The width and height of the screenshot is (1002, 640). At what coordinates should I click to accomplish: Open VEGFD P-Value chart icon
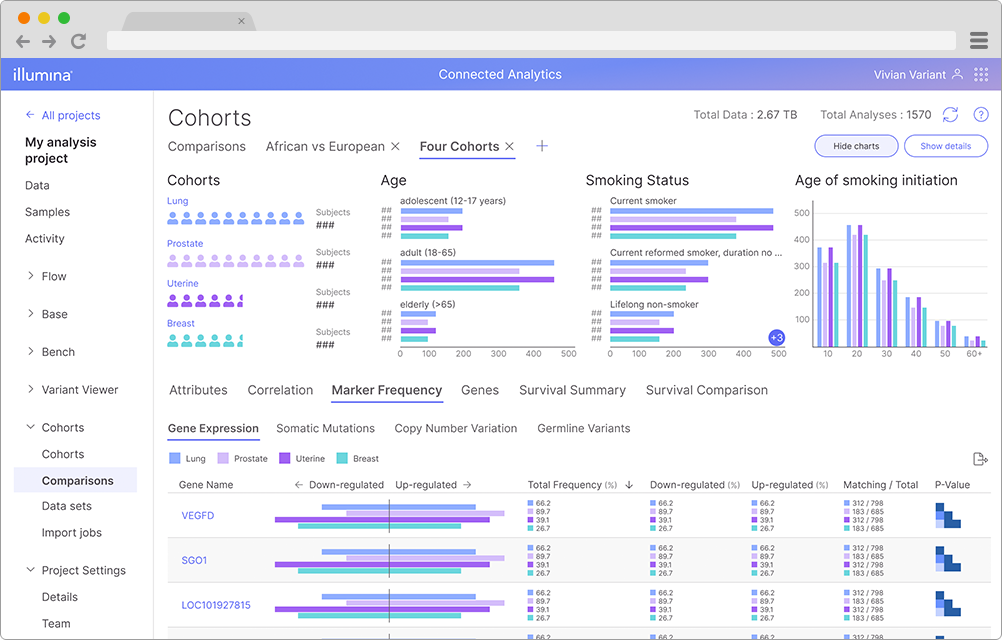(x=948, y=515)
